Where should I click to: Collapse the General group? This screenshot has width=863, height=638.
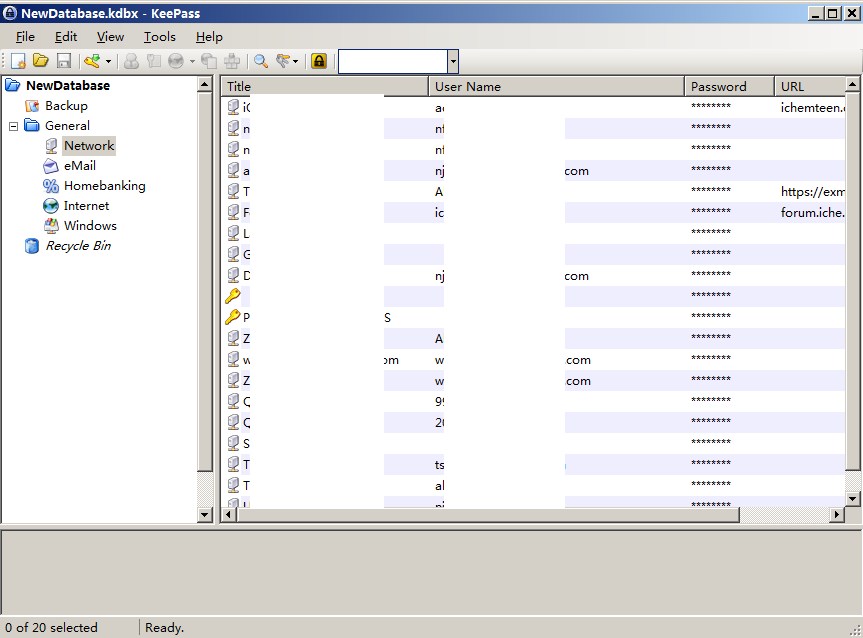tap(13, 126)
